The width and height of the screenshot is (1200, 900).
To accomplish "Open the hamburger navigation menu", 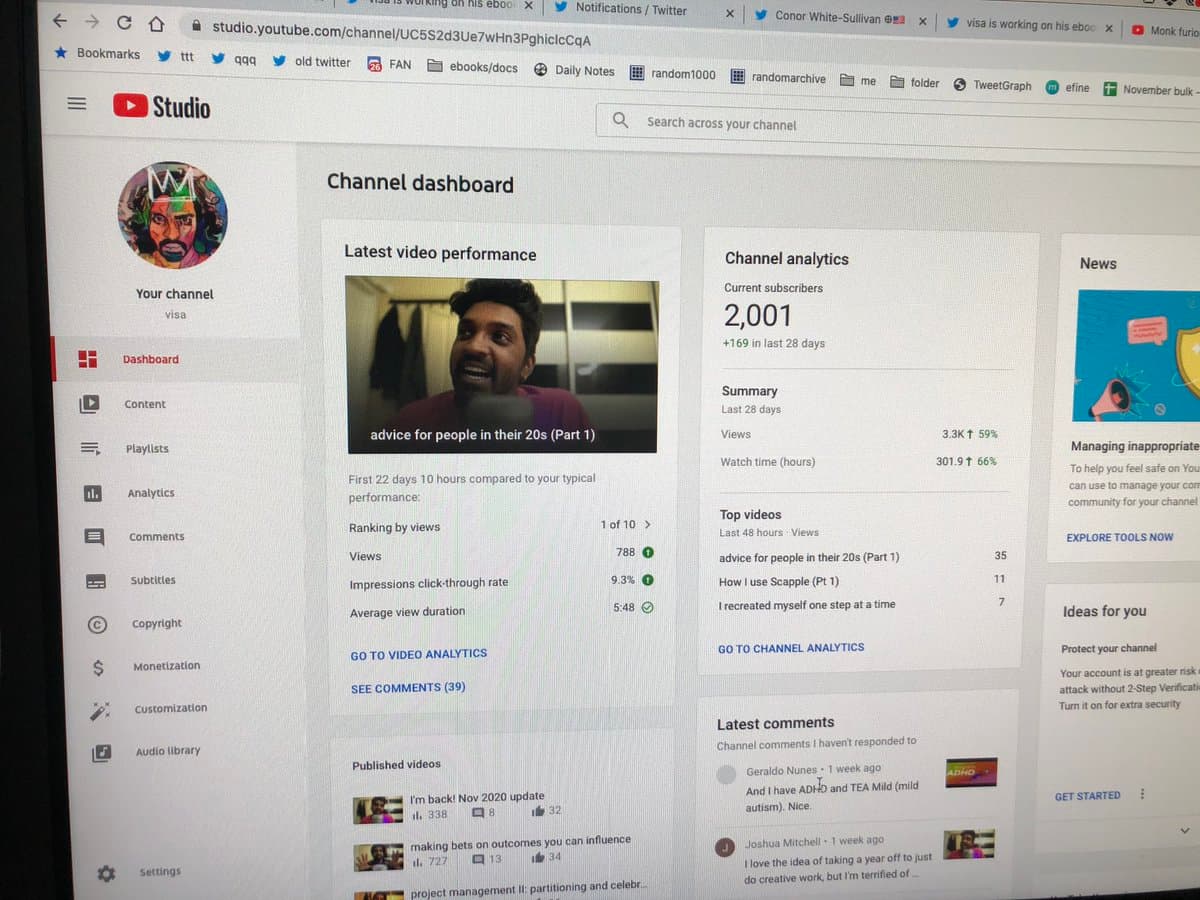I will click(x=76, y=103).
